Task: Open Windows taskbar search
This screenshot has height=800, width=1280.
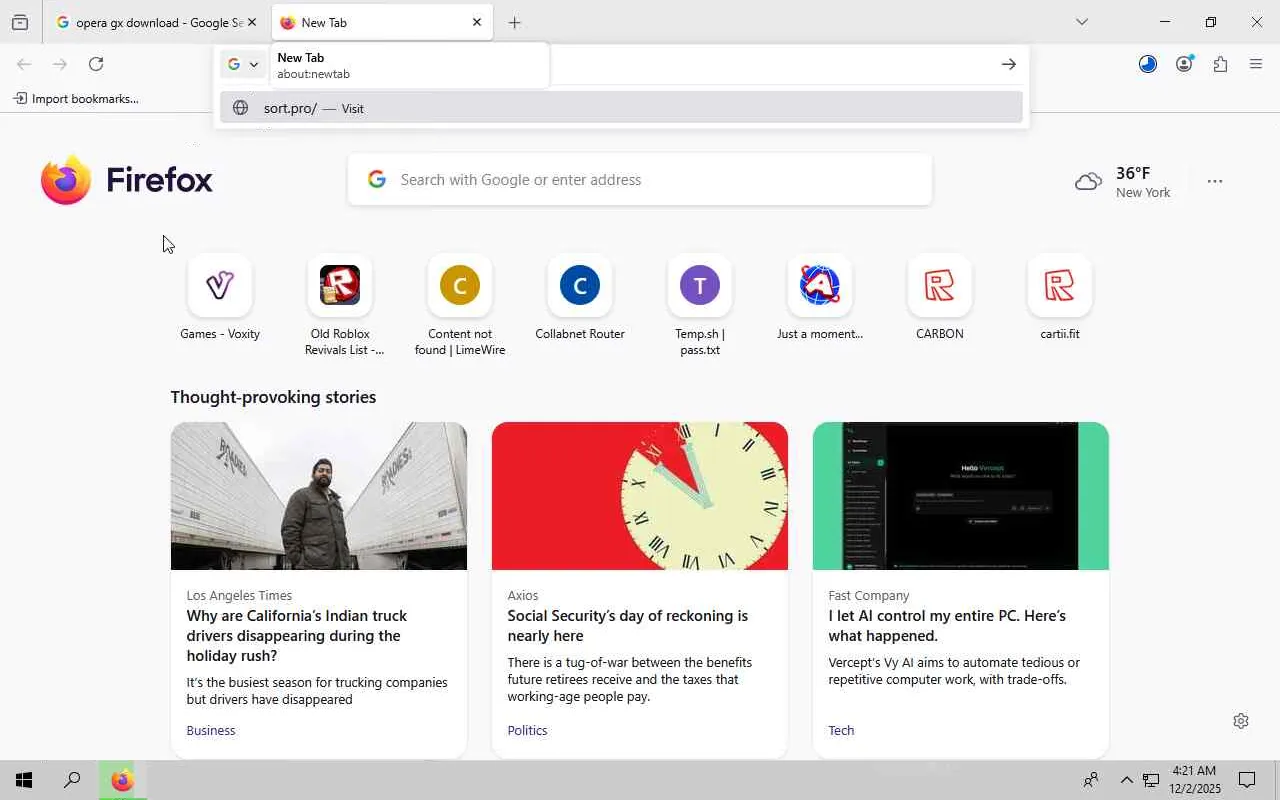Action: pos(72,780)
